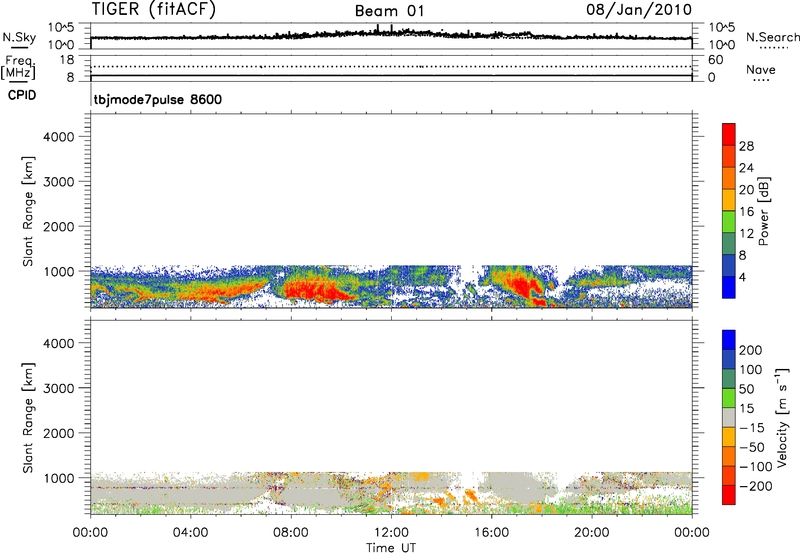This screenshot has height=554, width=800.
Task: Click the Slant Range [km] label of power panel
Action: click(x=28, y=211)
